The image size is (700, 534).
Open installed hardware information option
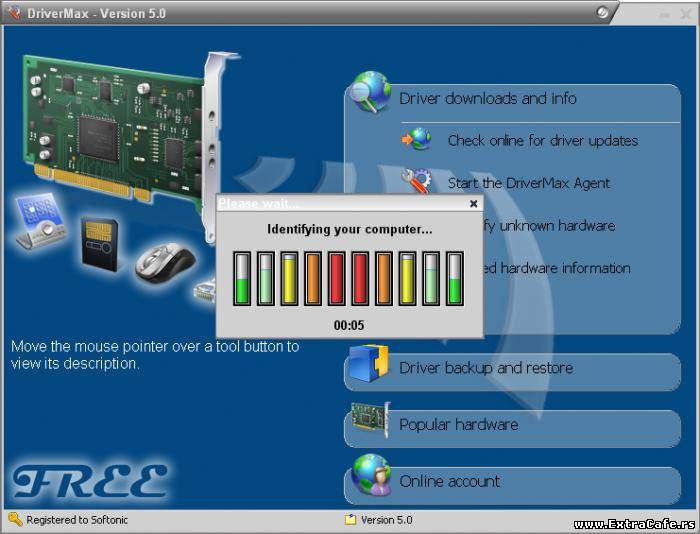pyautogui.click(x=557, y=268)
